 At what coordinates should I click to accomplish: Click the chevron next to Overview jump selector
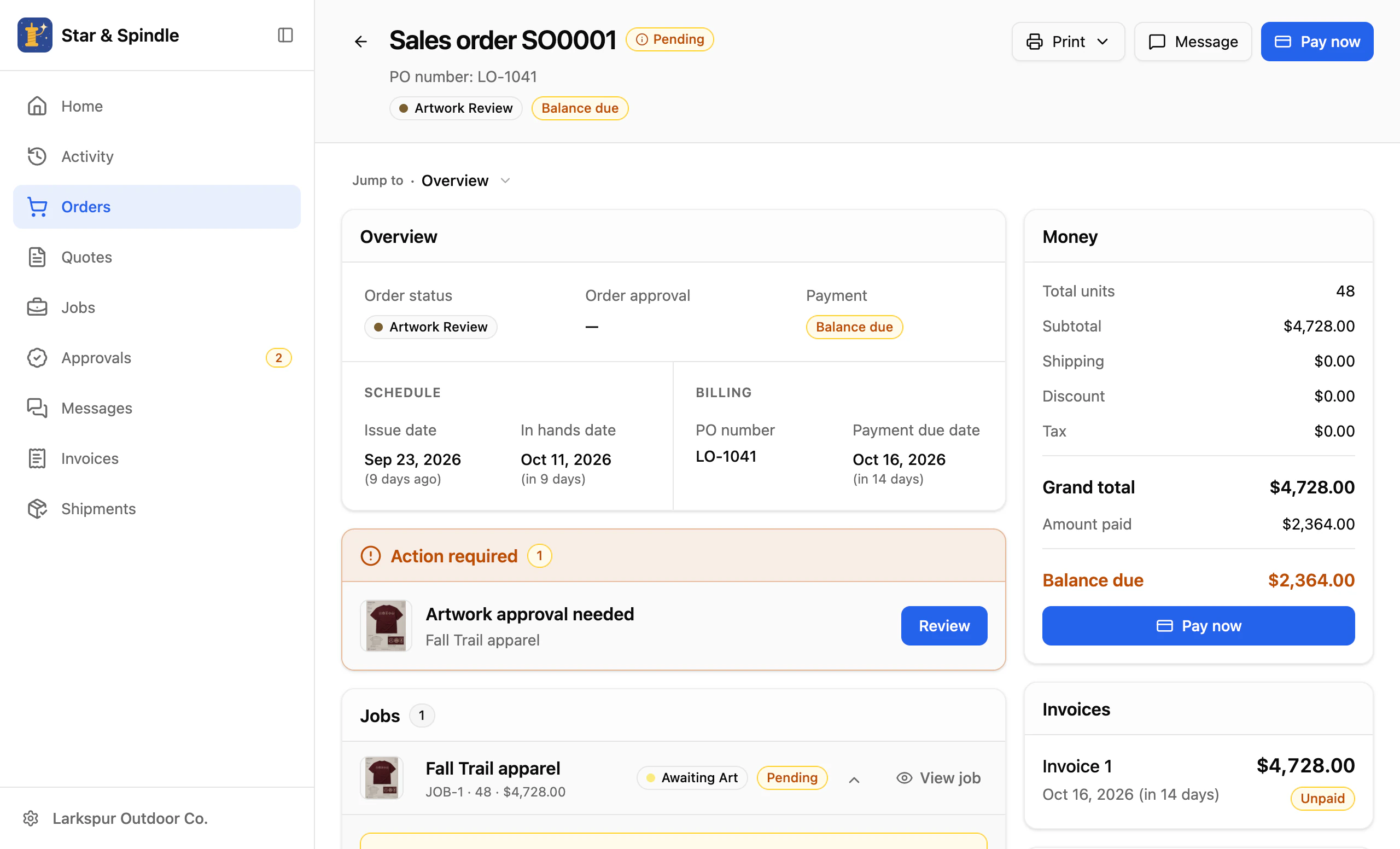click(x=505, y=181)
